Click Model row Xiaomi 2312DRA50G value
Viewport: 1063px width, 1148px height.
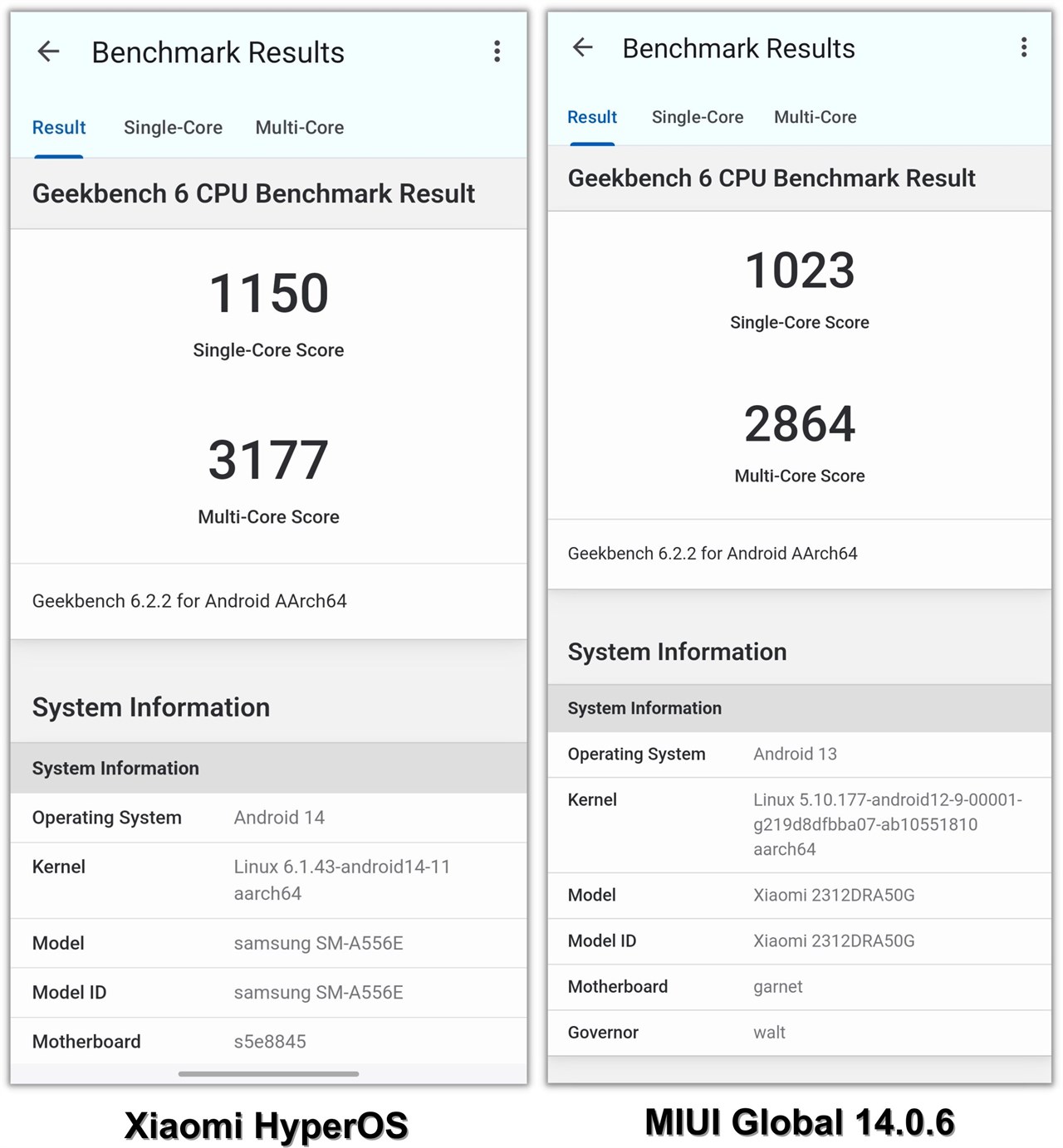(834, 895)
